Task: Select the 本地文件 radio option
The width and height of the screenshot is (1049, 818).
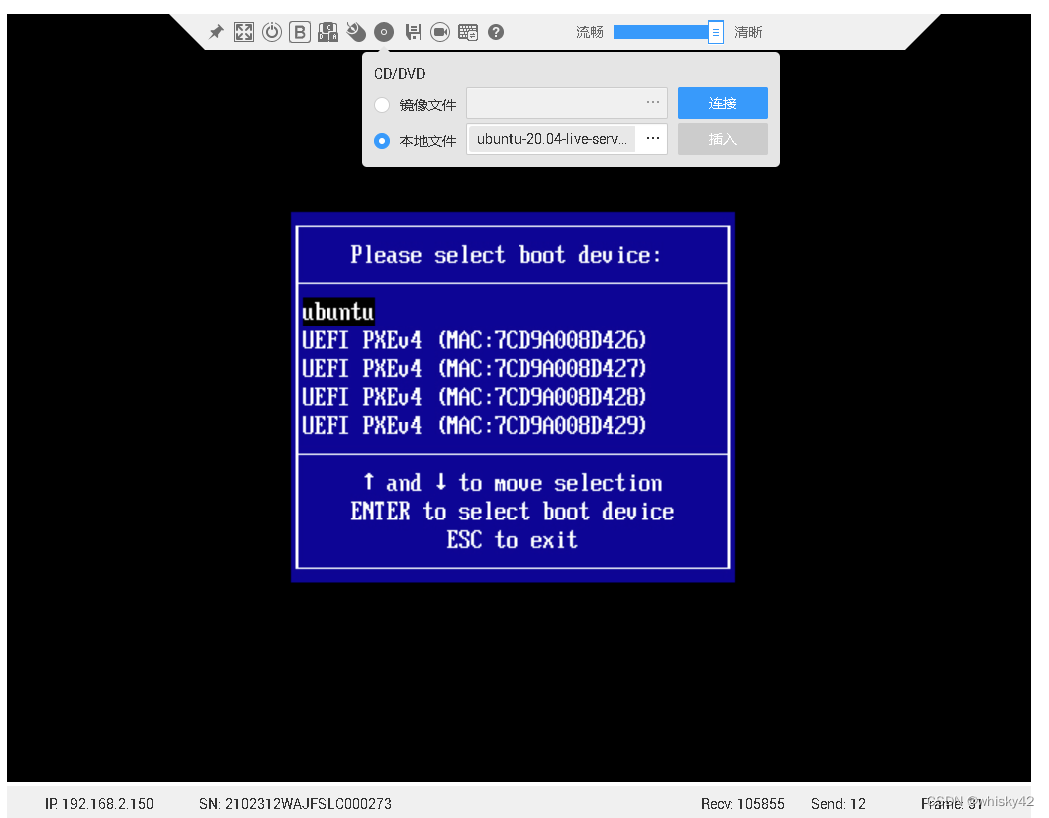Action: pos(382,140)
